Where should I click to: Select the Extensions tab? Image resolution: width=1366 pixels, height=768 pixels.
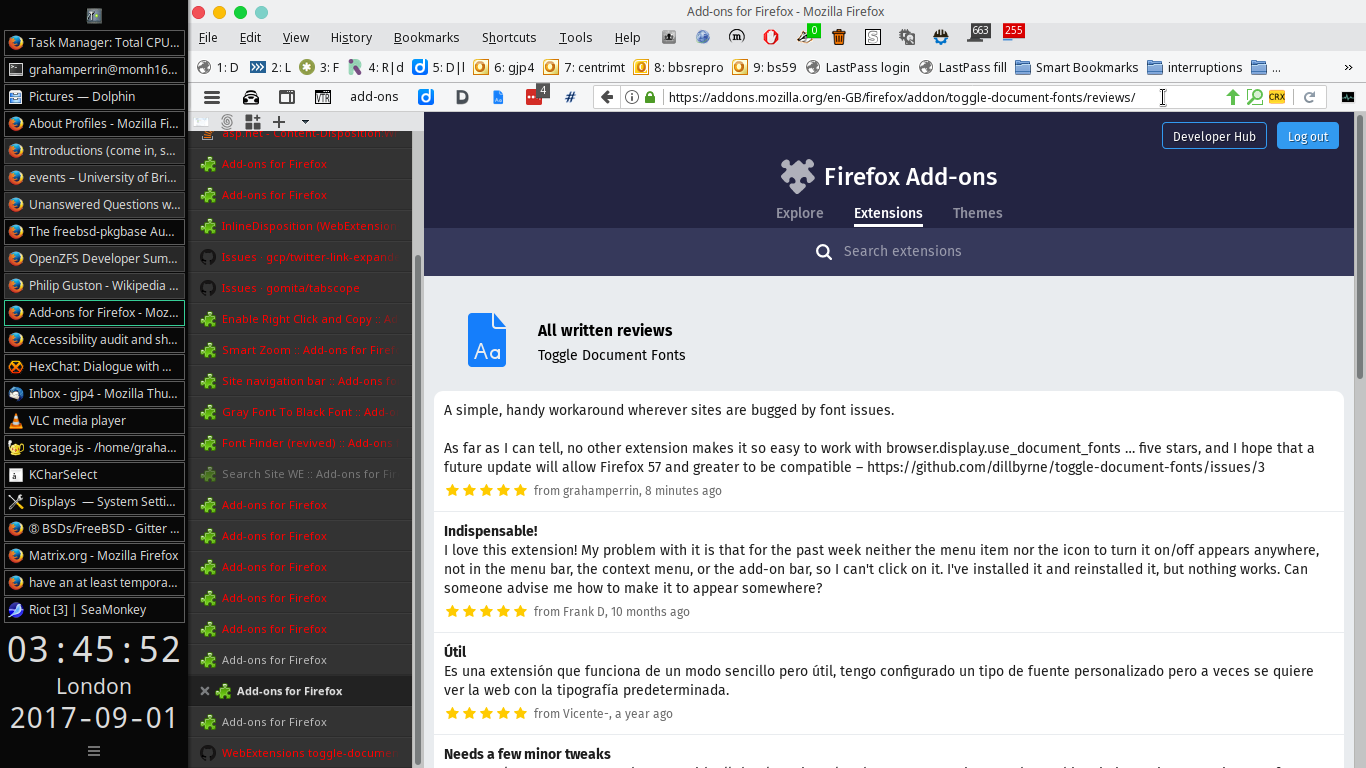coord(888,213)
